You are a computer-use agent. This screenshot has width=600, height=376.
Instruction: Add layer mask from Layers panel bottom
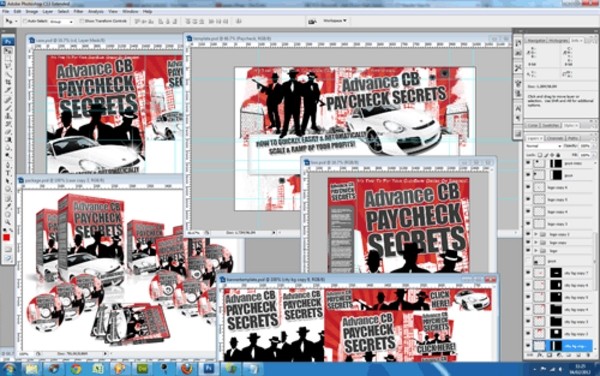(x=549, y=355)
